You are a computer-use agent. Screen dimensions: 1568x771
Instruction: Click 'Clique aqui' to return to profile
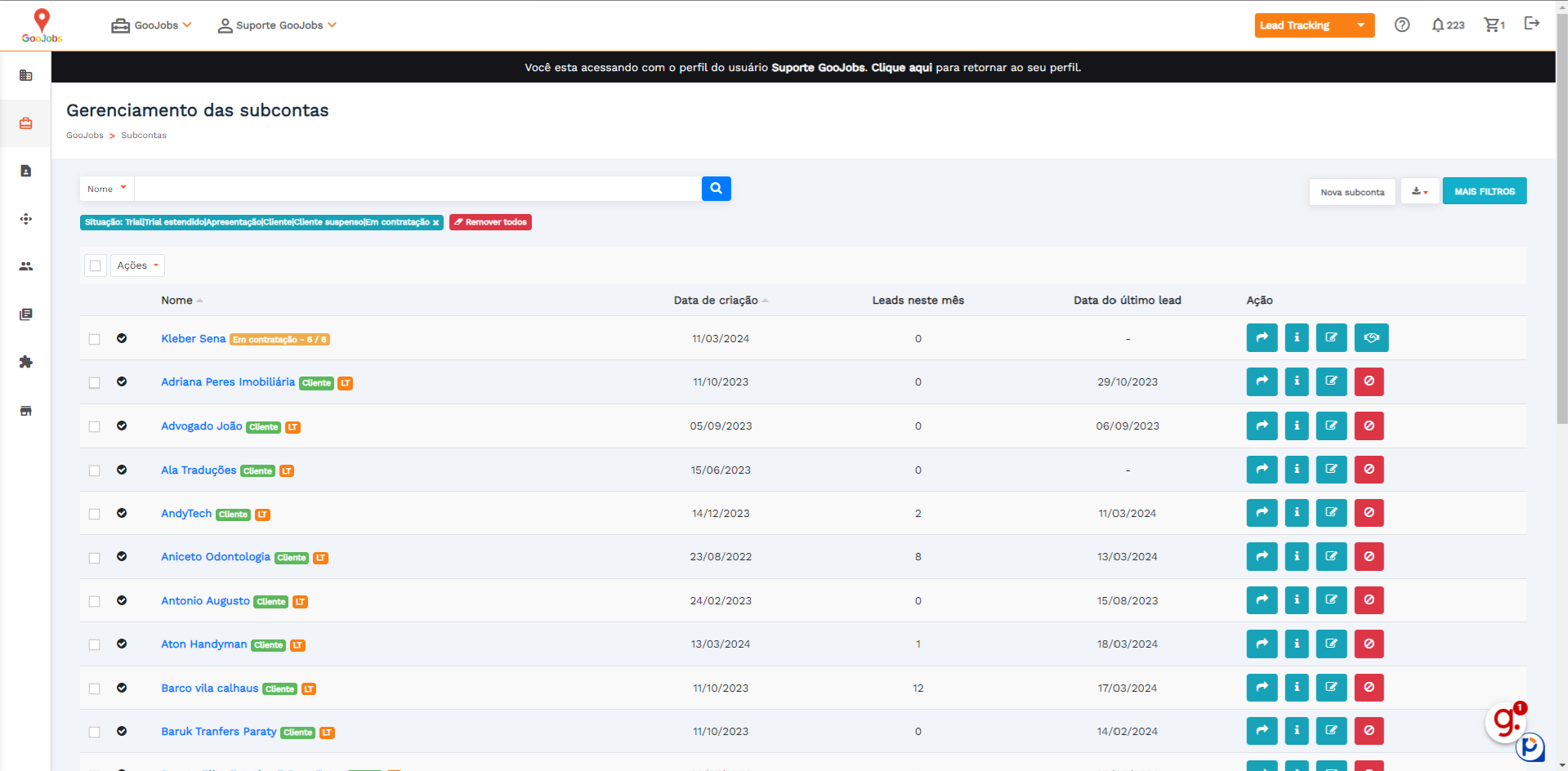(x=901, y=68)
